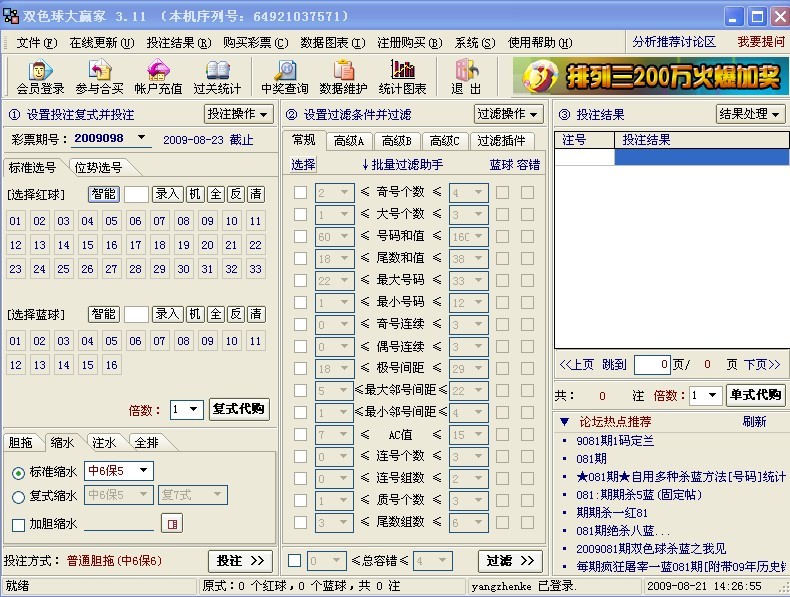
Task: Click the page number input field
Action: click(x=652, y=364)
